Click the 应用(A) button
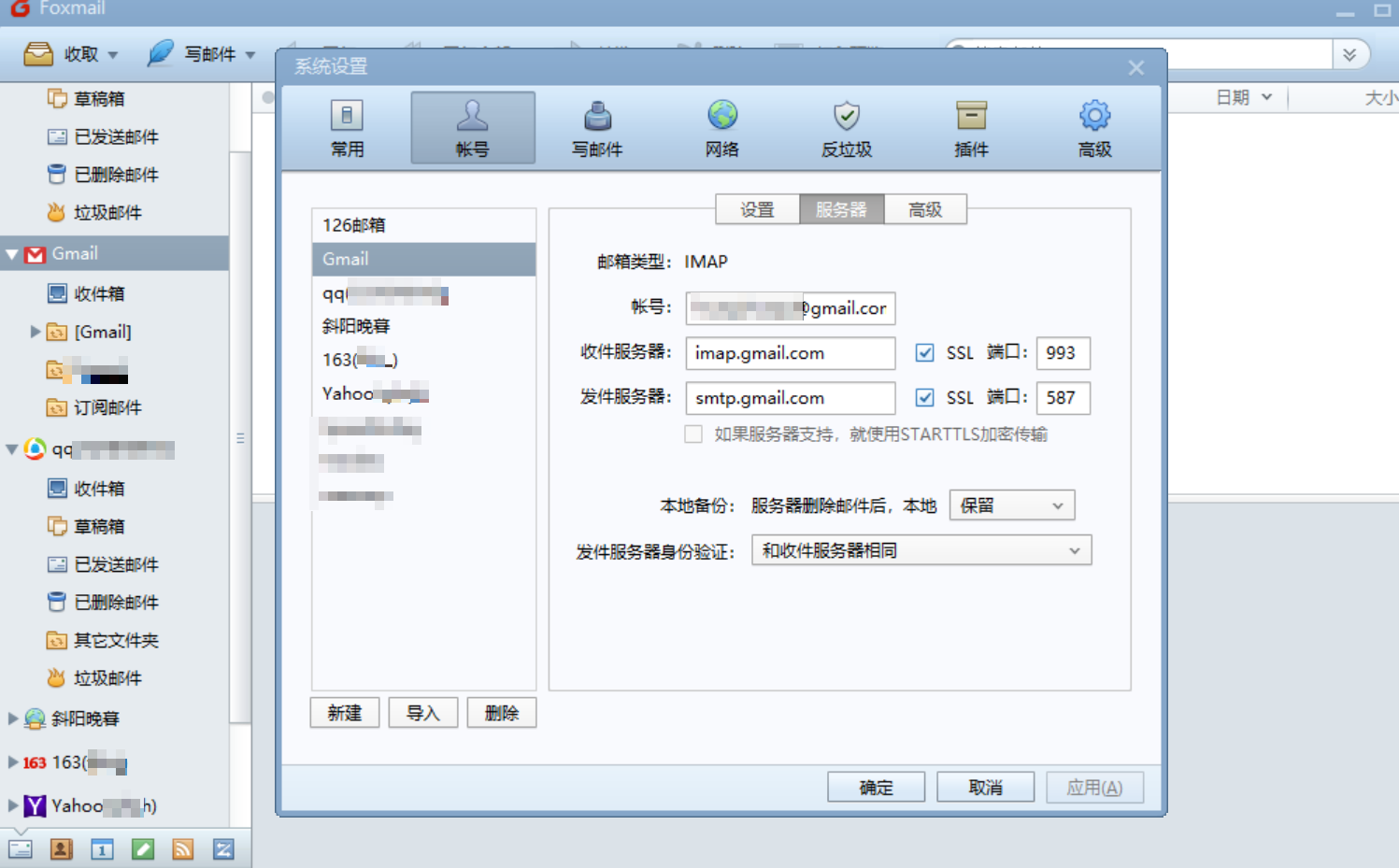This screenshot has width=1399, height=868. 1095,787
